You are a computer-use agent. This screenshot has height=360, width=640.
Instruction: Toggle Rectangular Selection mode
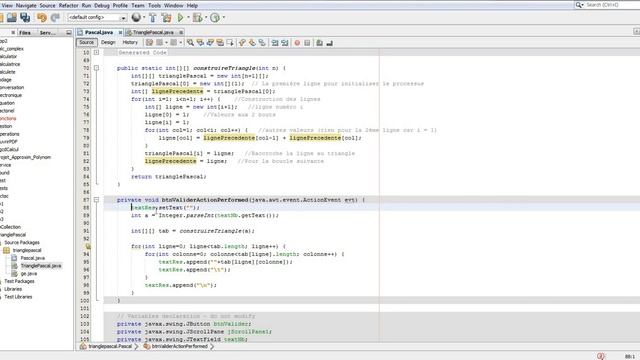coord(230,42)
